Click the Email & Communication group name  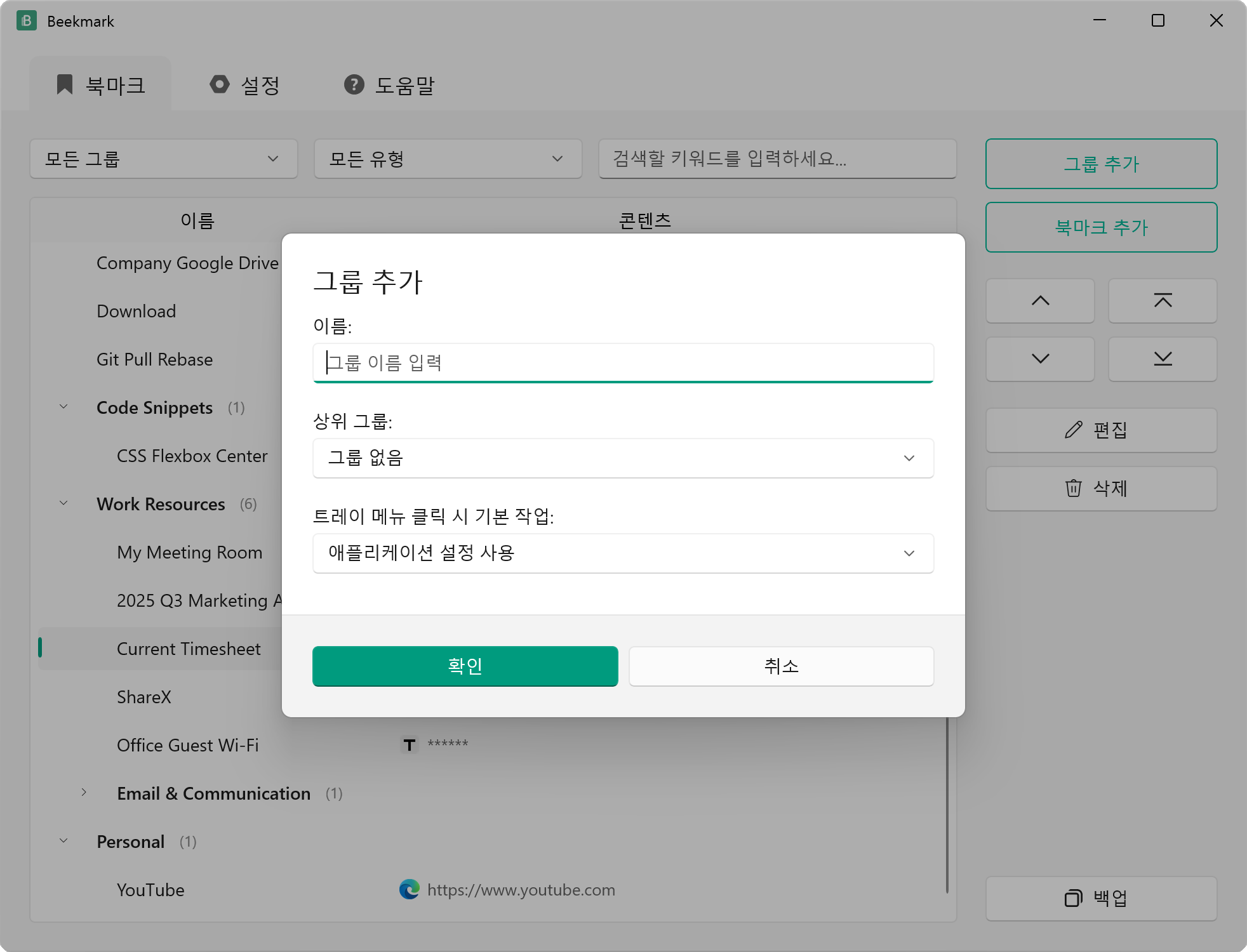214,793
